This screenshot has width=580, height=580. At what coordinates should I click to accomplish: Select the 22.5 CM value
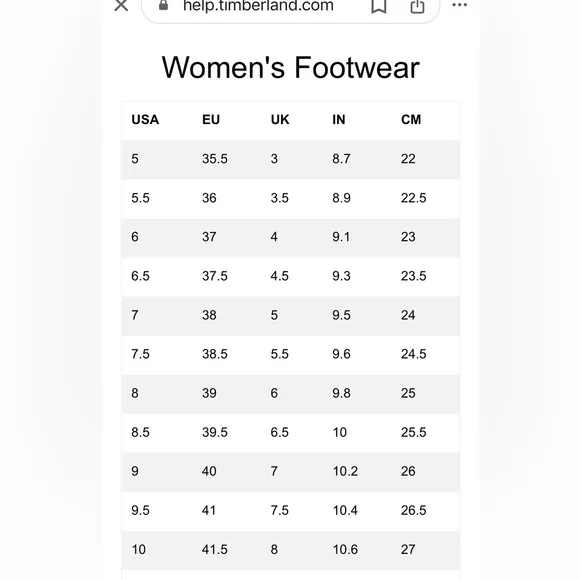(414, 198)
